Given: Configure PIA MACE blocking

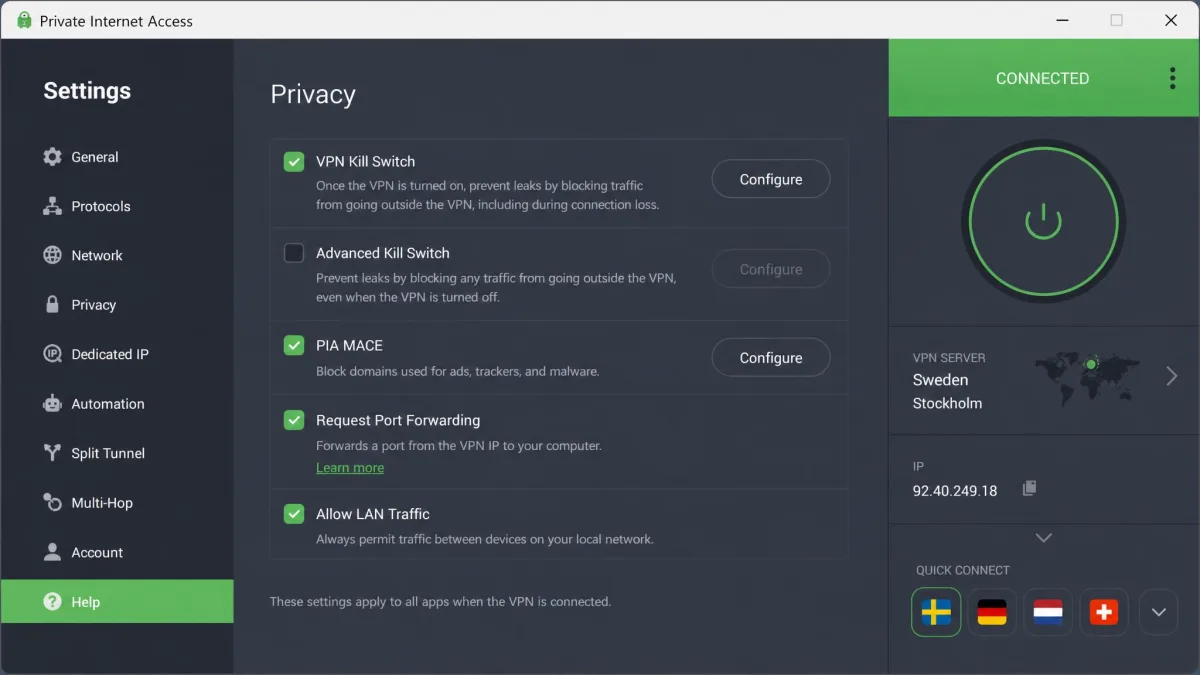Looking at the screenshot, I should 771,357.
